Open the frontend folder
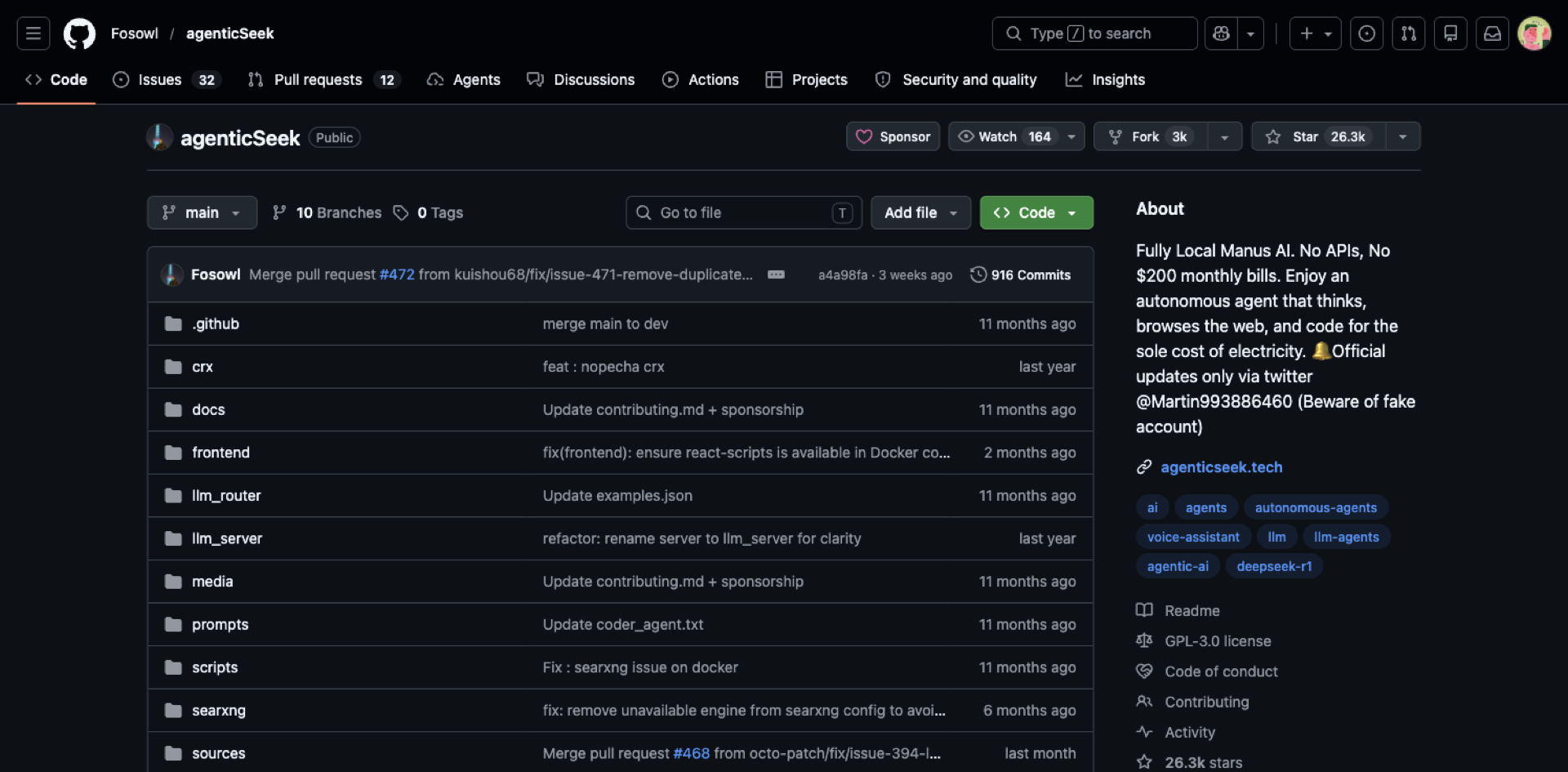 (220, 453)
